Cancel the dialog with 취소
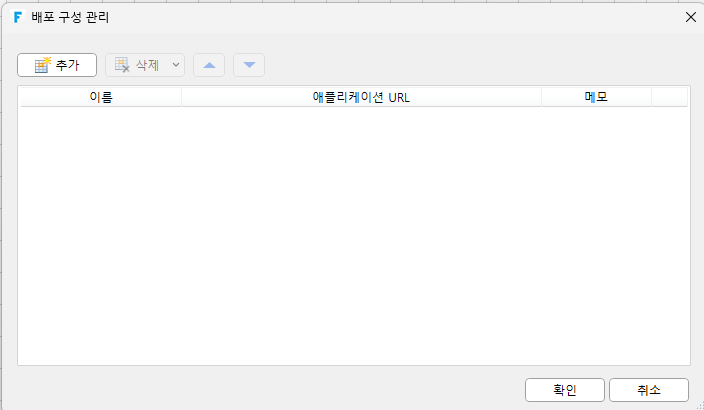The height and width of the screenshot is (410, 704). click(x=649, y=390)
